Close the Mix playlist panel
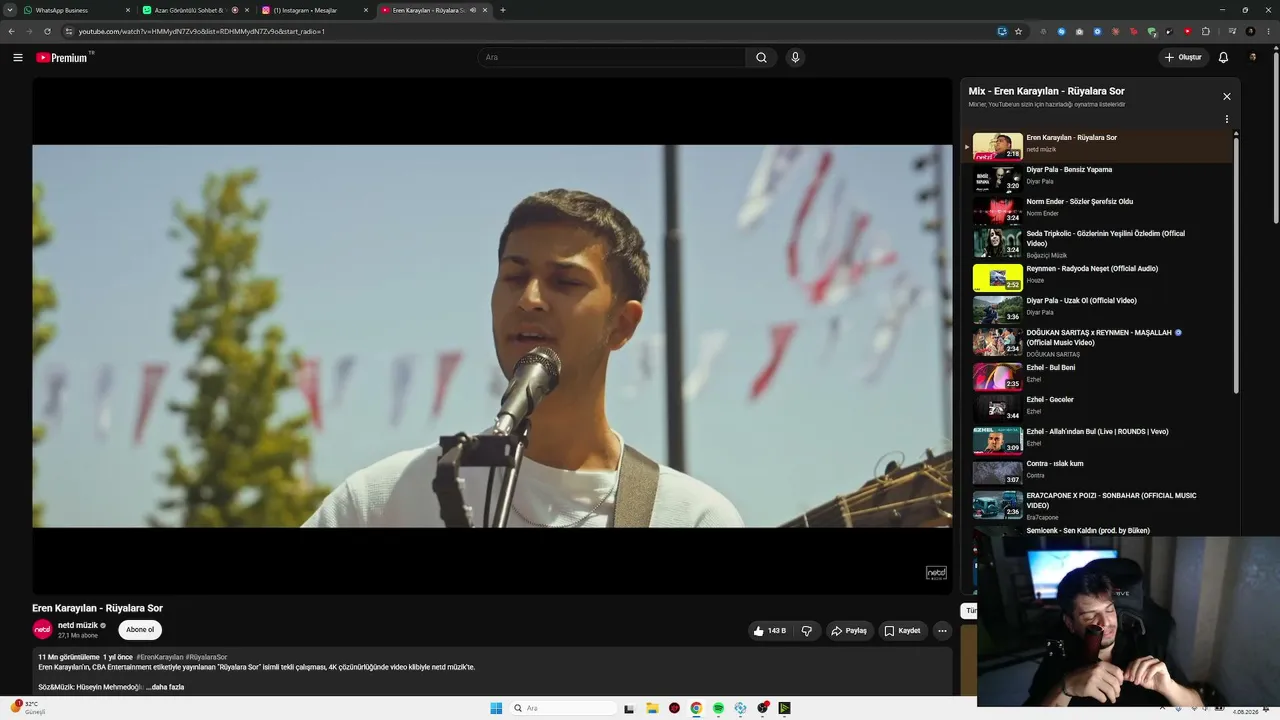1280x720 pixels. point(1227,97)
